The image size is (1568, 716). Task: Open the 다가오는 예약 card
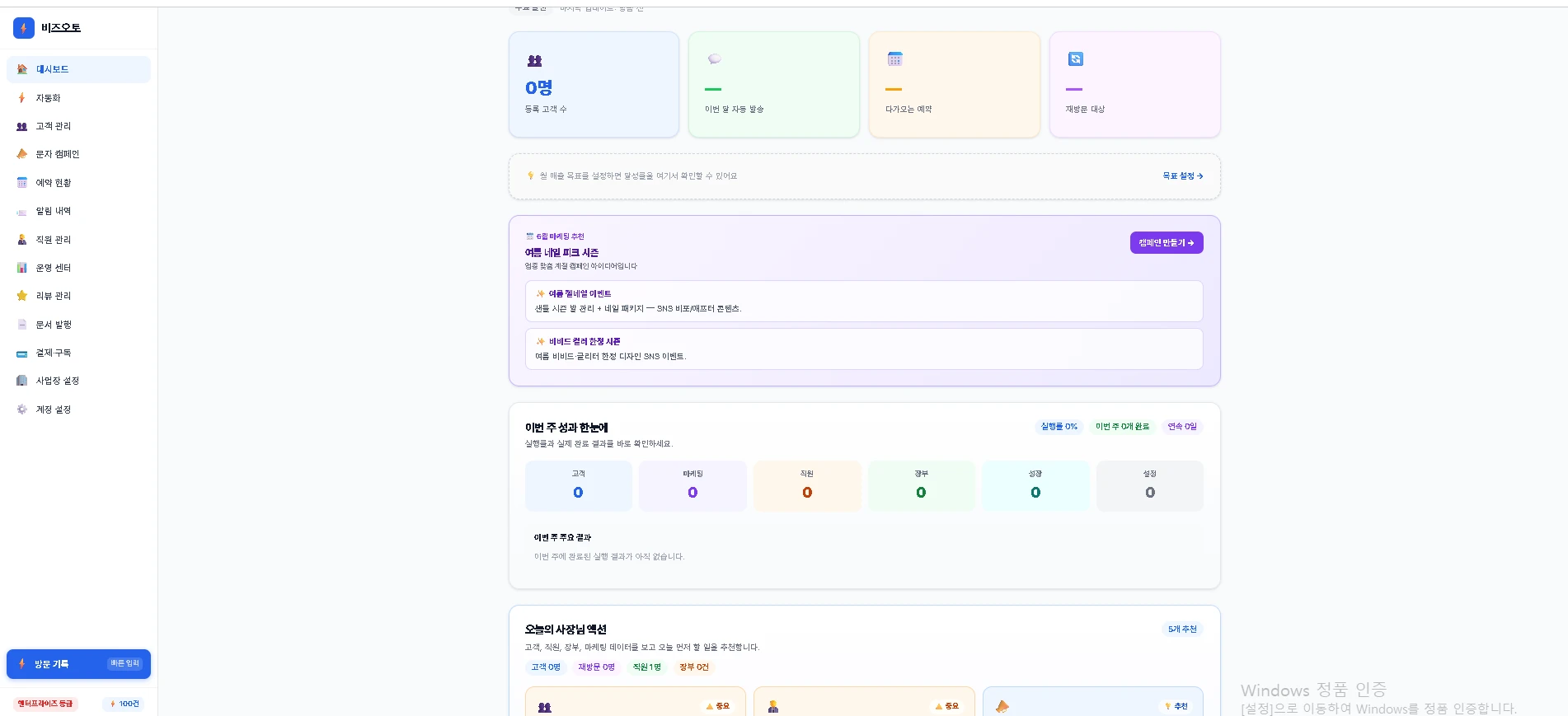tap(955, 84)
